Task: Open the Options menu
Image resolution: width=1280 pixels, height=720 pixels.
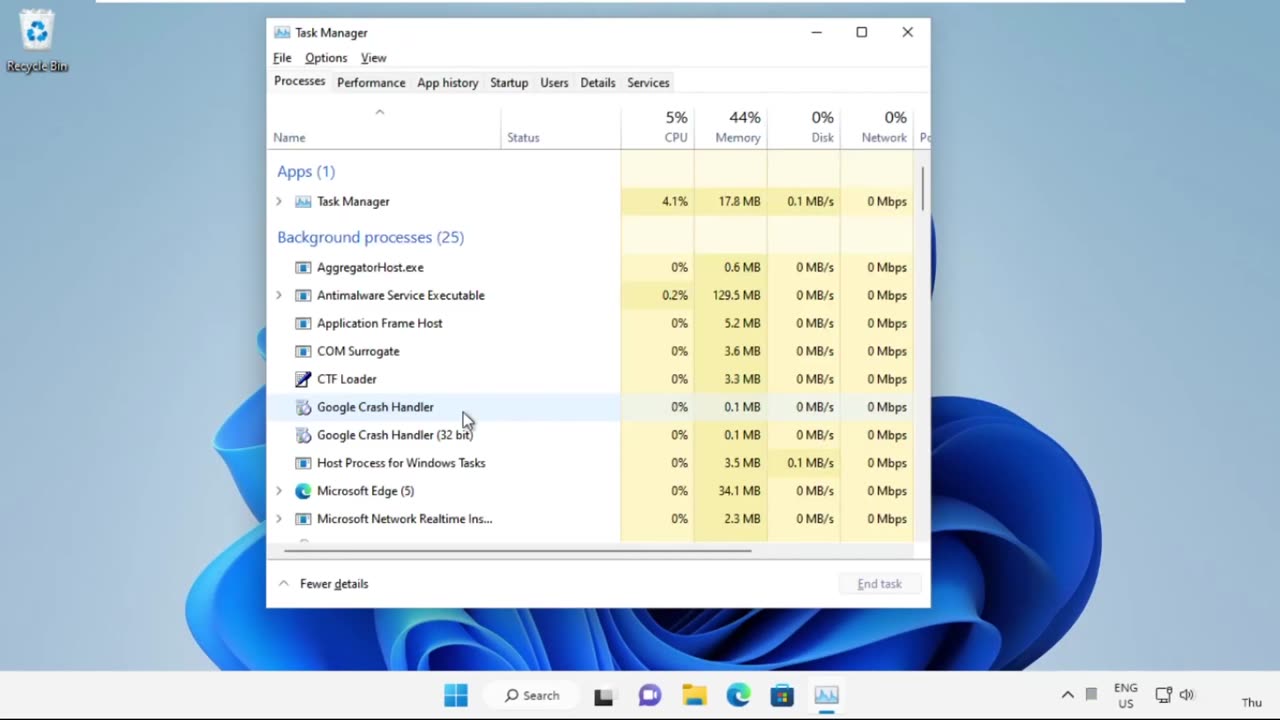Action: 326,58
